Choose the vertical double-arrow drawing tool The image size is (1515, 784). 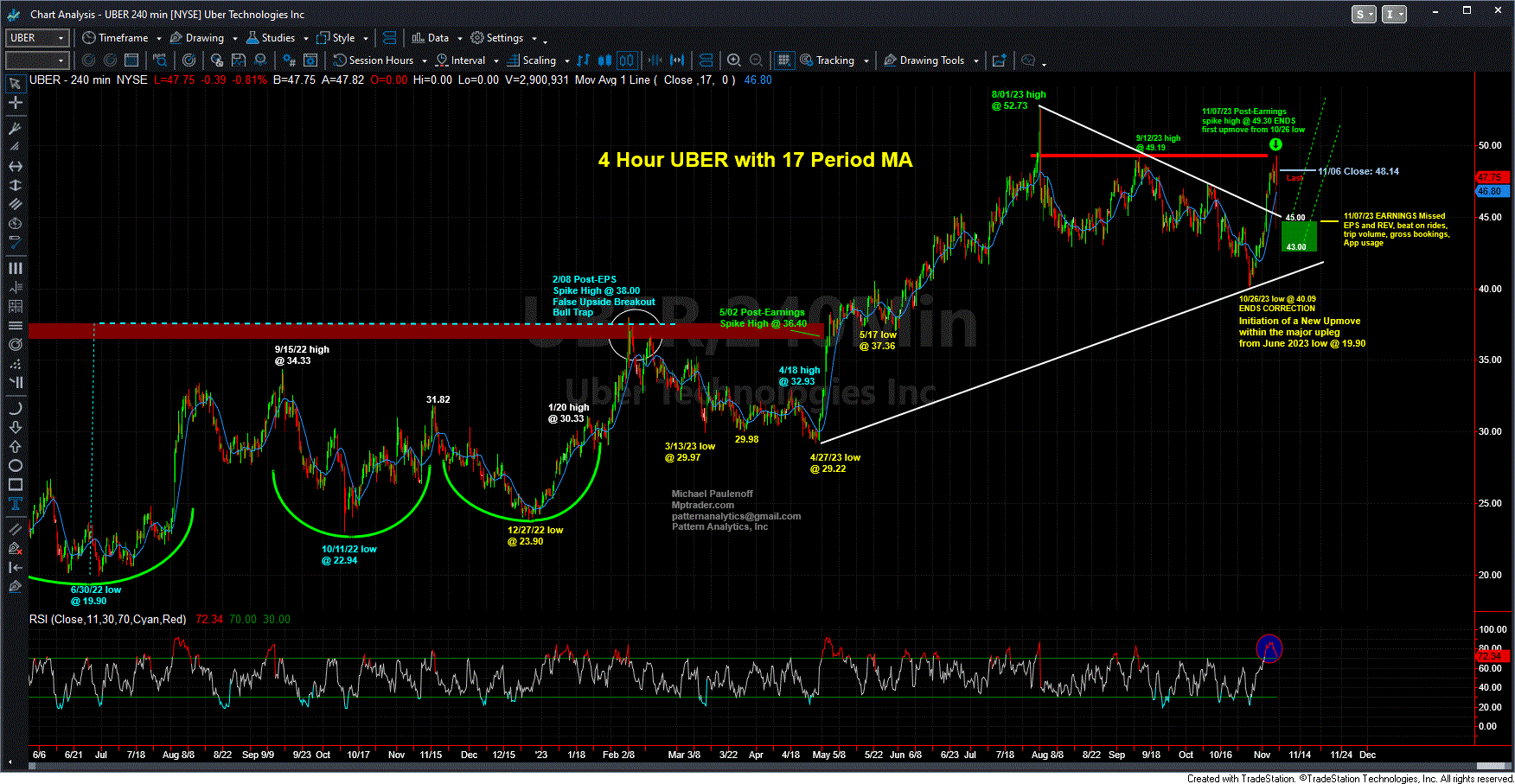[15, 185]
